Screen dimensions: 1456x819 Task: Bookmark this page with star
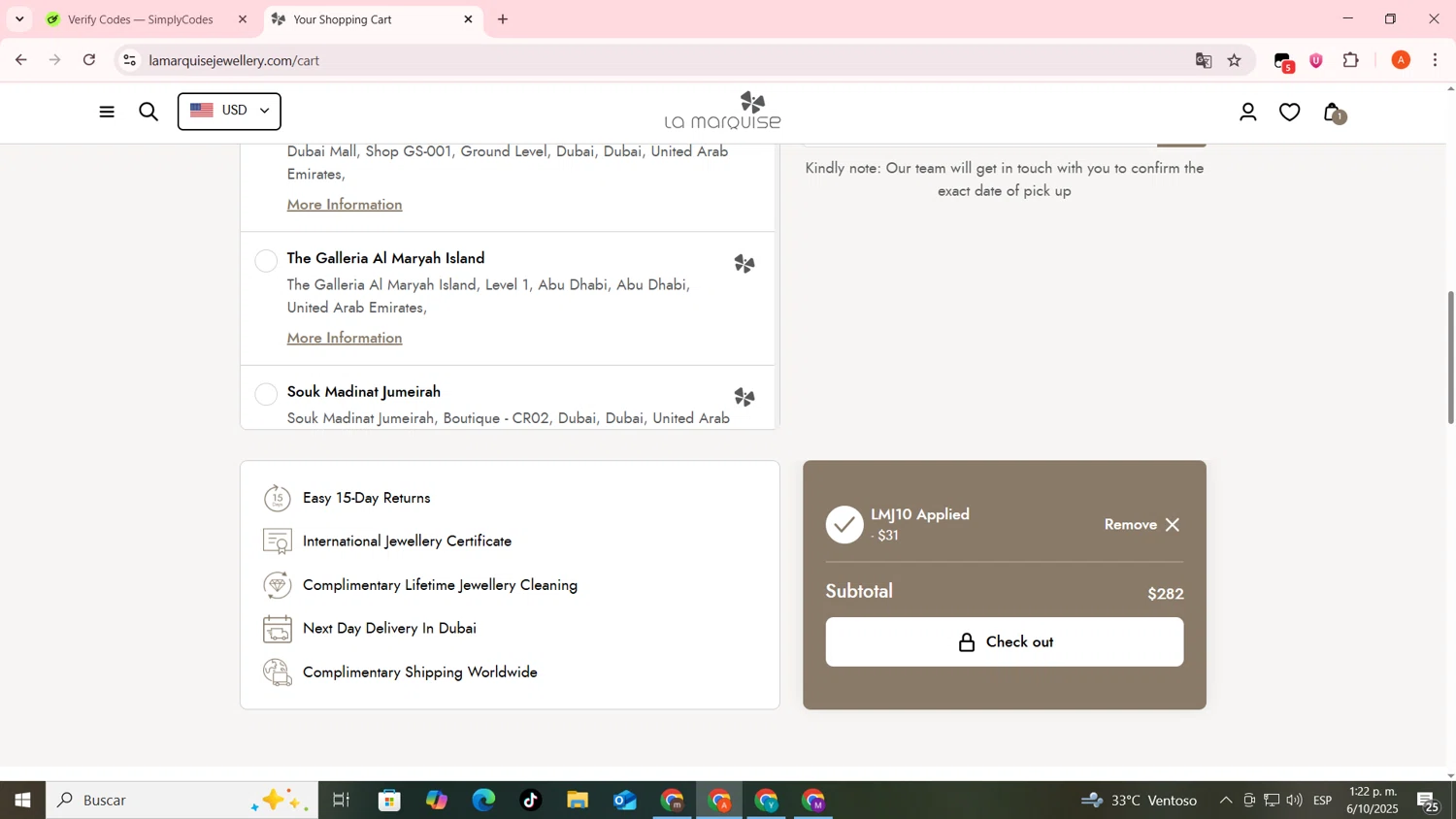point(1235,60)
